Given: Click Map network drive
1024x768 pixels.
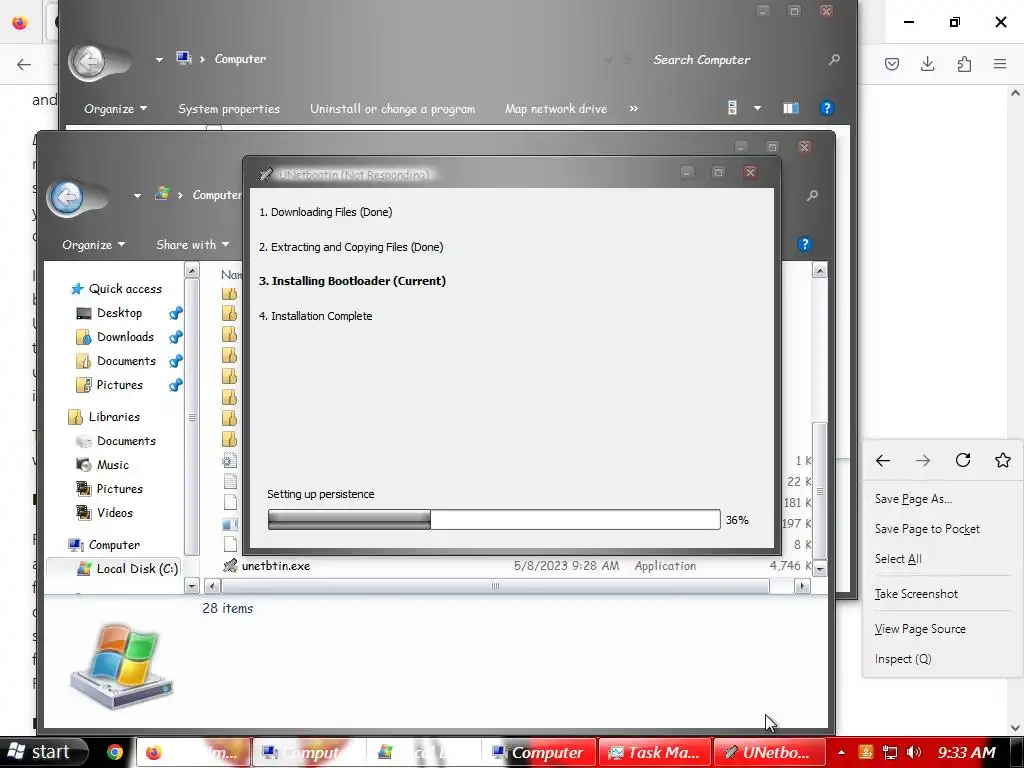Looking at the screenshot, I should click(x=556, y=109).
